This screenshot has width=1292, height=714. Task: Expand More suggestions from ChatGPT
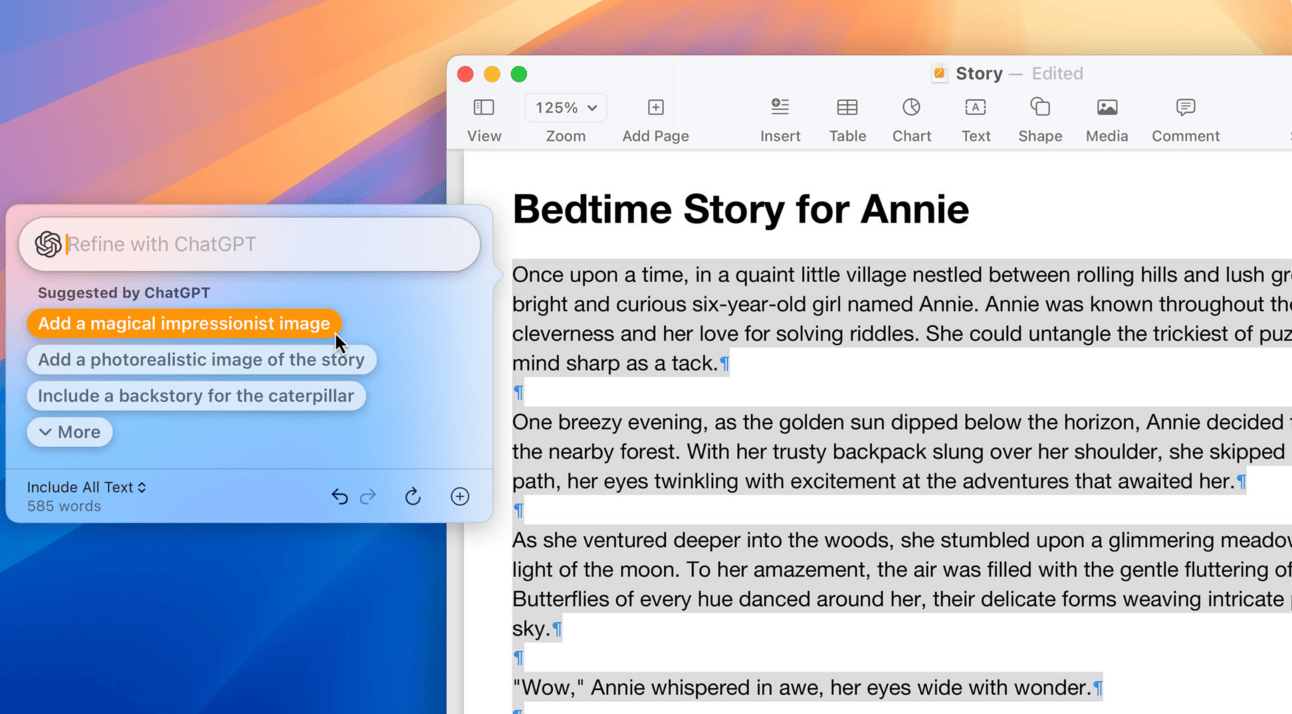coord(70,432)
